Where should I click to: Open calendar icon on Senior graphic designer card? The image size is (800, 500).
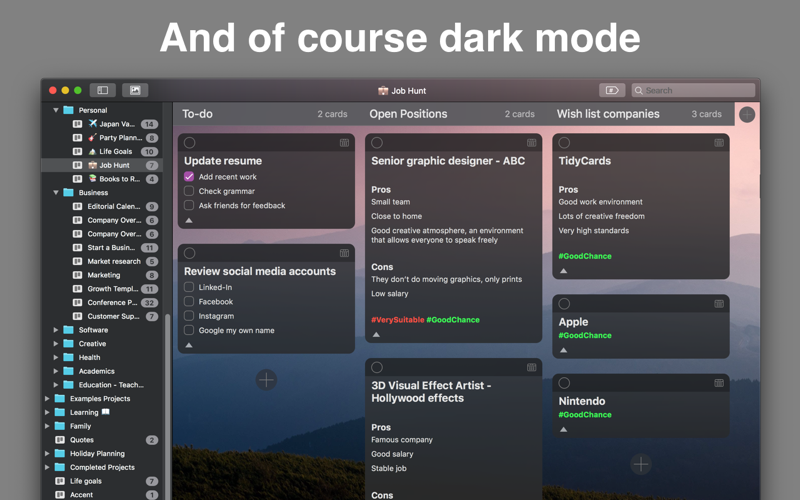pos(532,143)
